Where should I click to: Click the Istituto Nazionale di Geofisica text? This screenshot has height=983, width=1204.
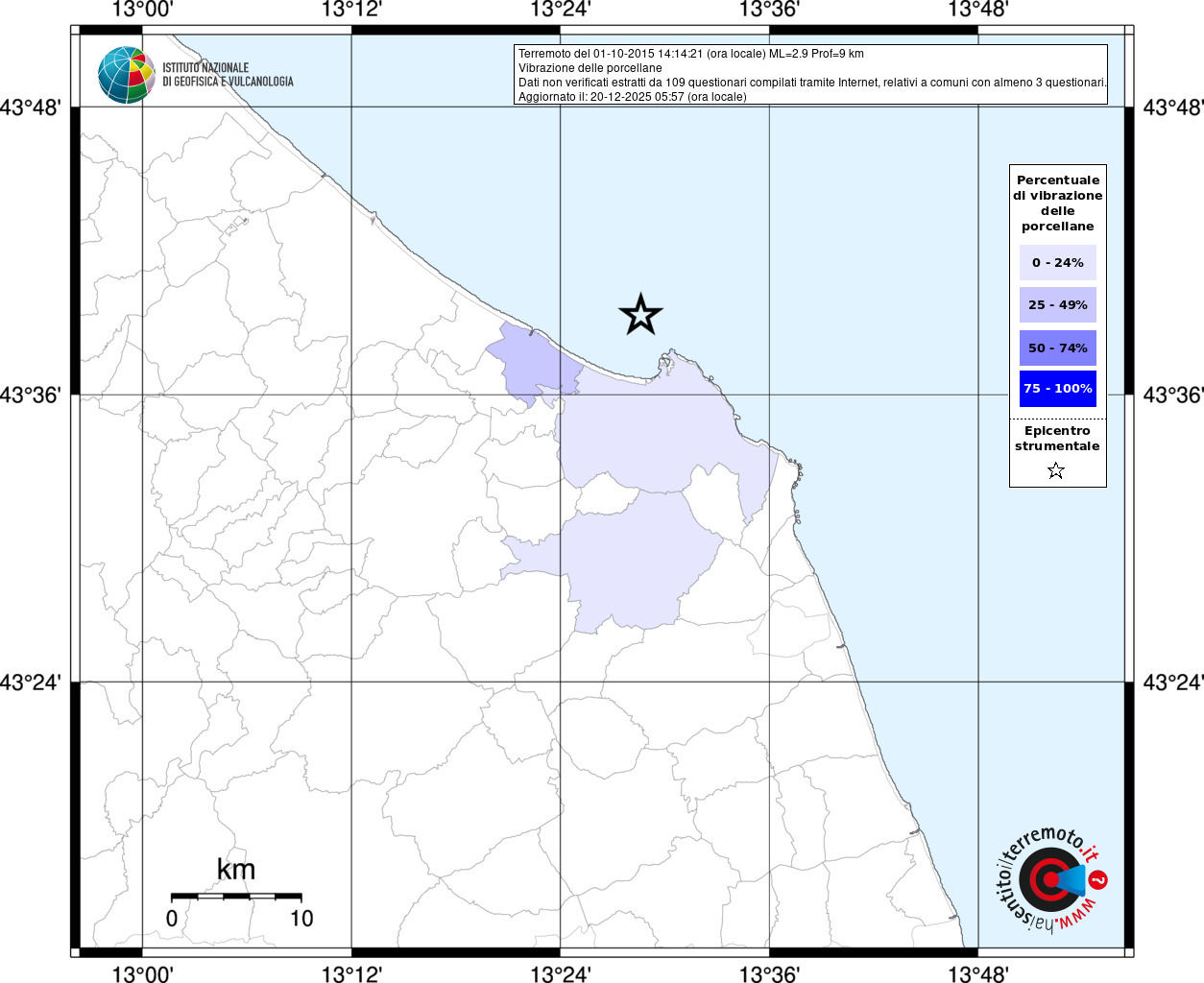tap(228, 75)
